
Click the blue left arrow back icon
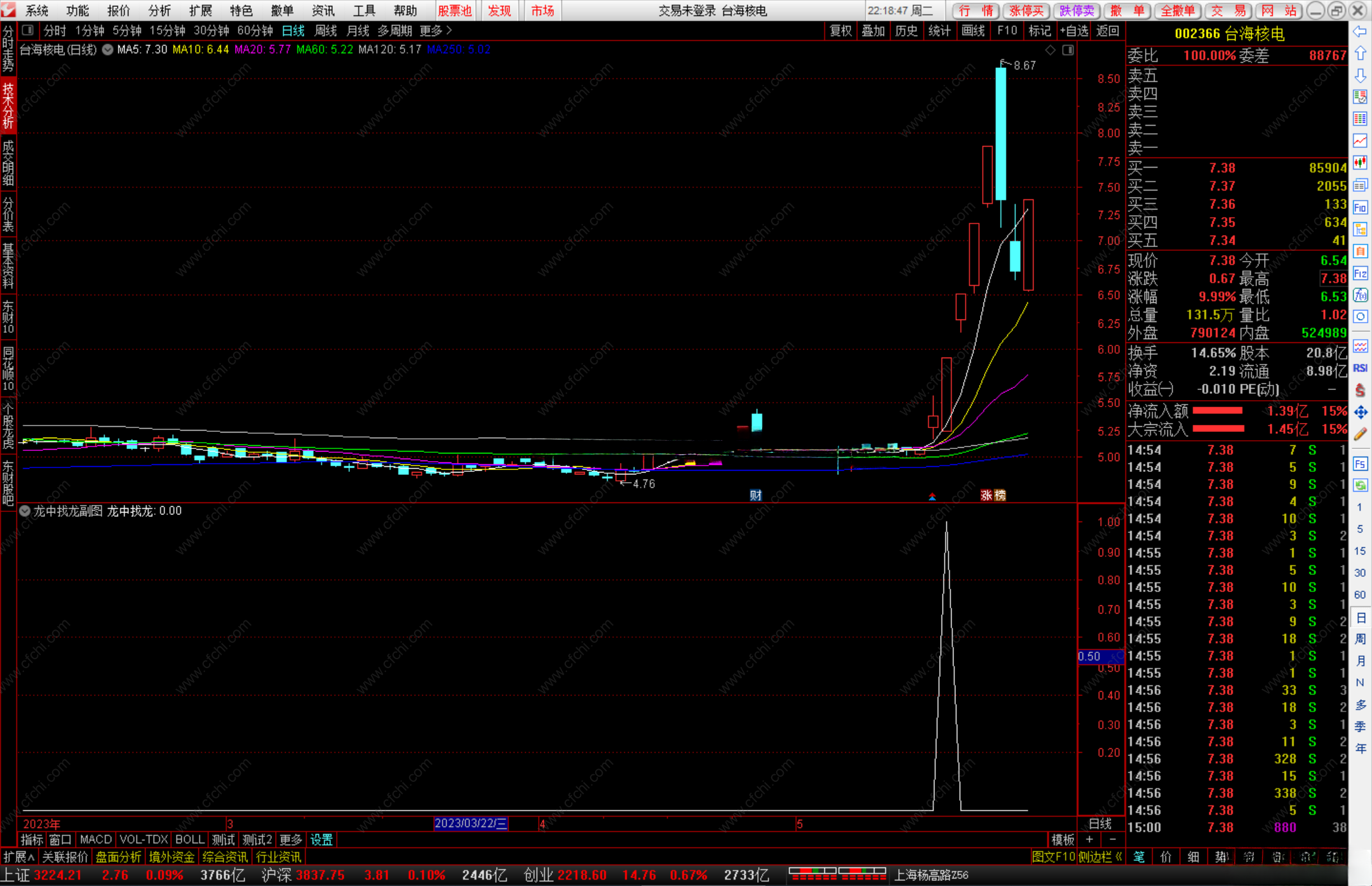pyautogui.click(x=1360, y=32)
